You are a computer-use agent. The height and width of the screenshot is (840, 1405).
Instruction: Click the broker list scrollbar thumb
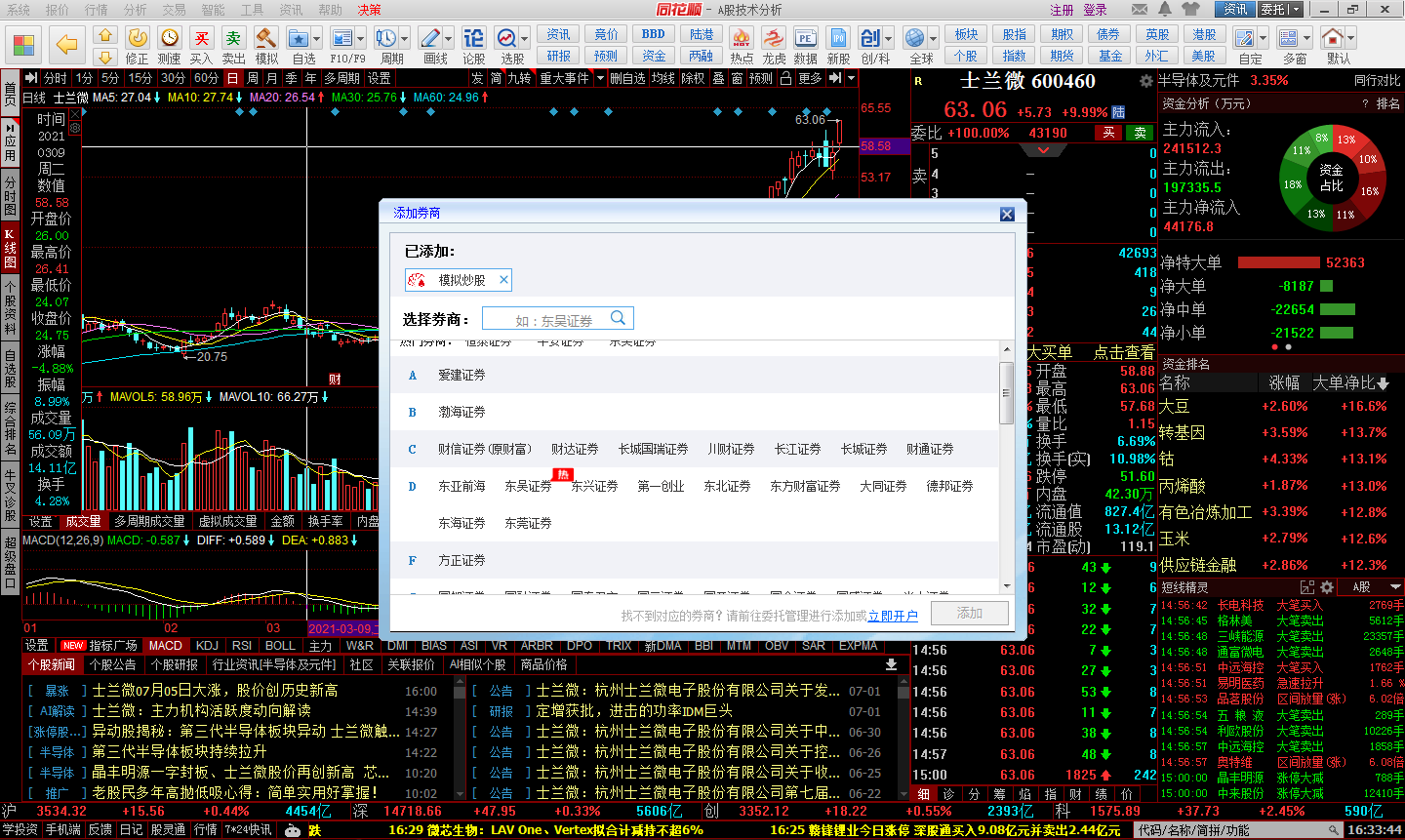coord(1006,392)
